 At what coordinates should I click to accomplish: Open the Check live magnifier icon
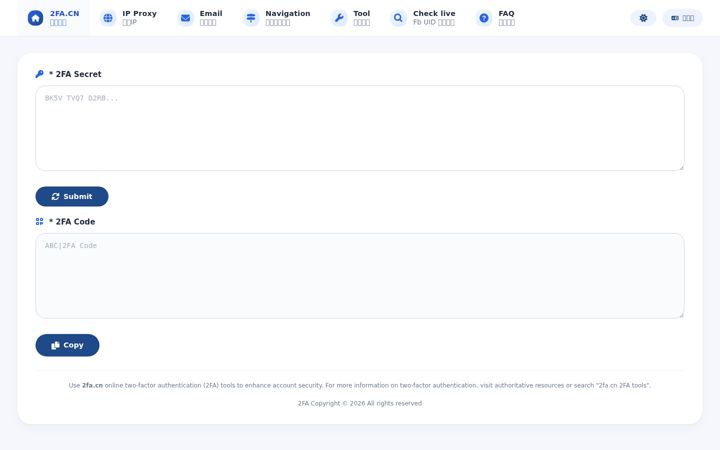[x=398, y=18]
